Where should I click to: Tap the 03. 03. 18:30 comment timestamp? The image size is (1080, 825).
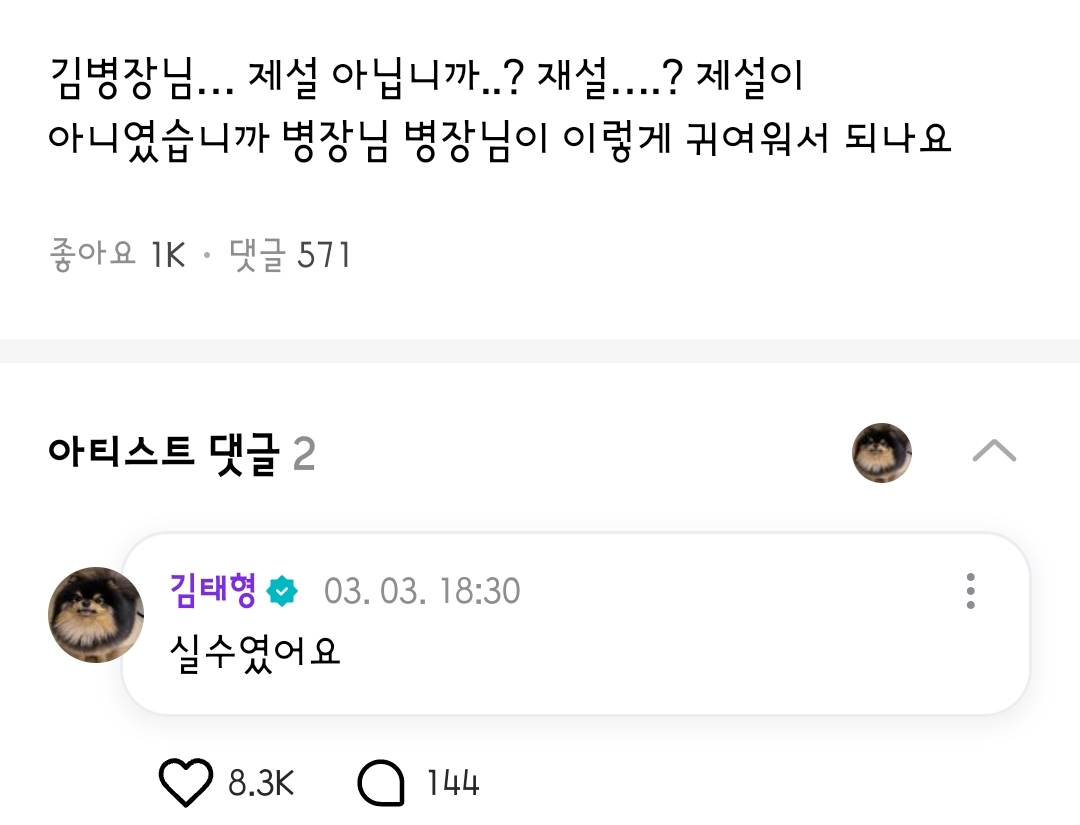click(x=422, y=591)
